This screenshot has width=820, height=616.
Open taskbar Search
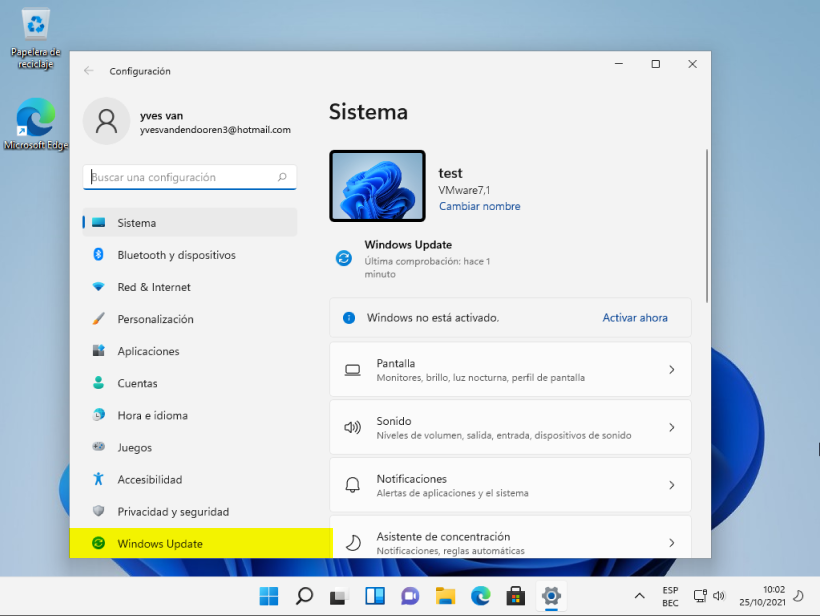(x=304, y=596)
